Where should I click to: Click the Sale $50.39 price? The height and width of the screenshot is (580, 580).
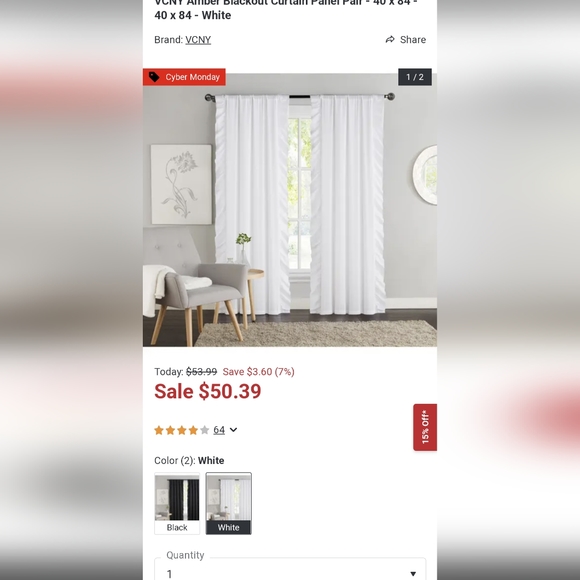(x=208, y=391)
